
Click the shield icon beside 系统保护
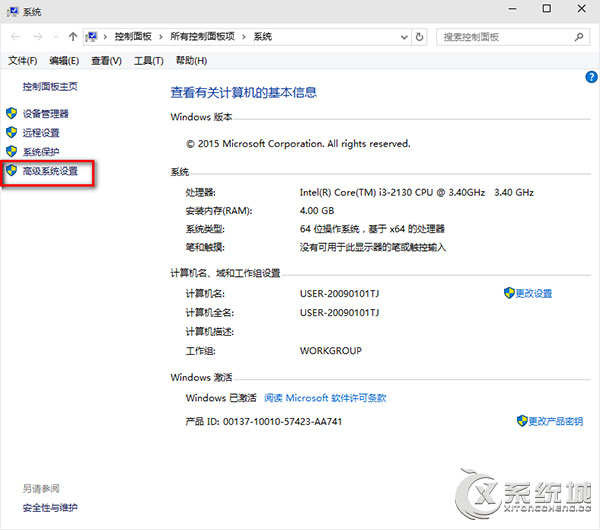(x=11, y=152)
